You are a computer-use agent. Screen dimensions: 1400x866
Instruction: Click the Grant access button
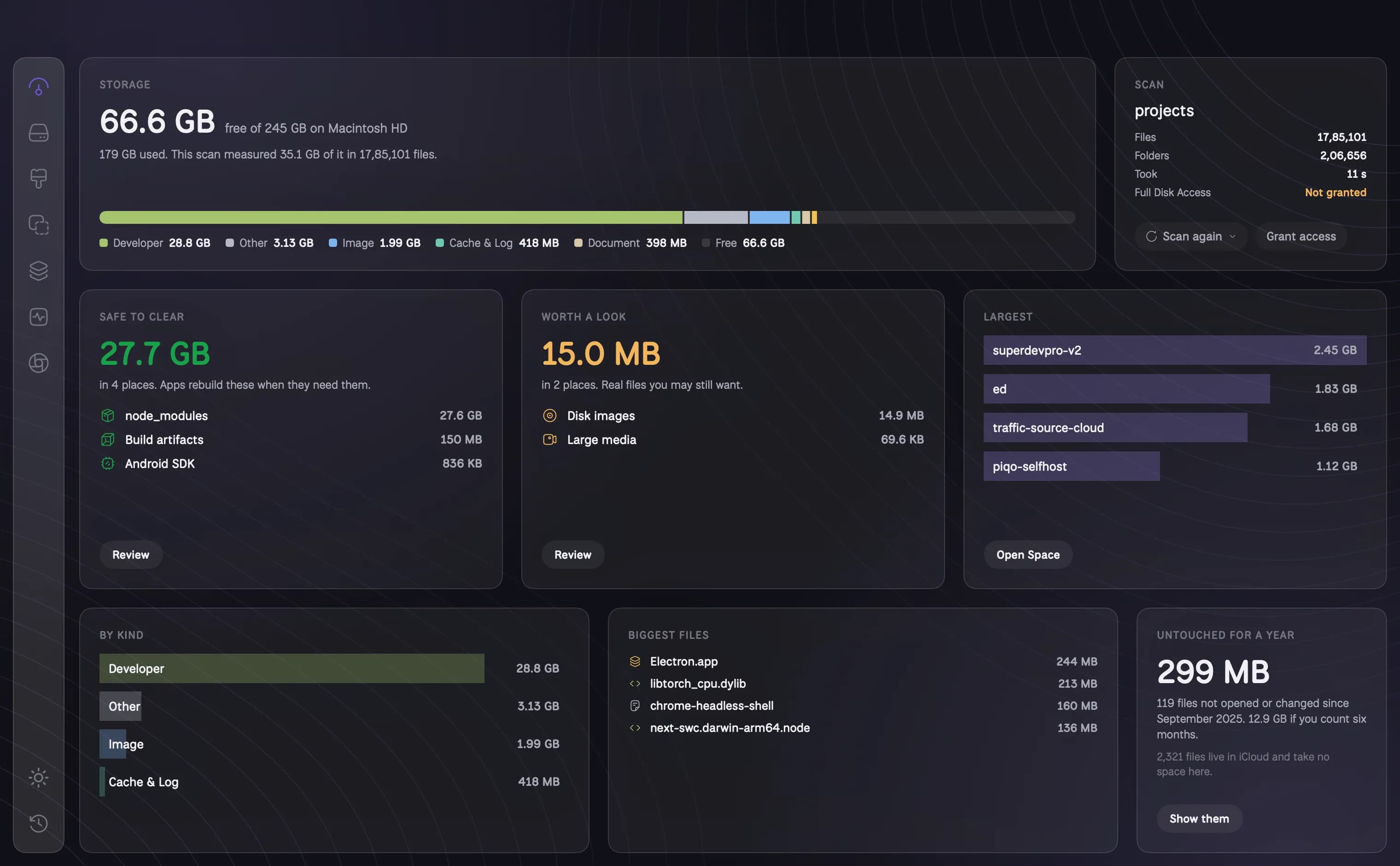(x=1301, y=237)
